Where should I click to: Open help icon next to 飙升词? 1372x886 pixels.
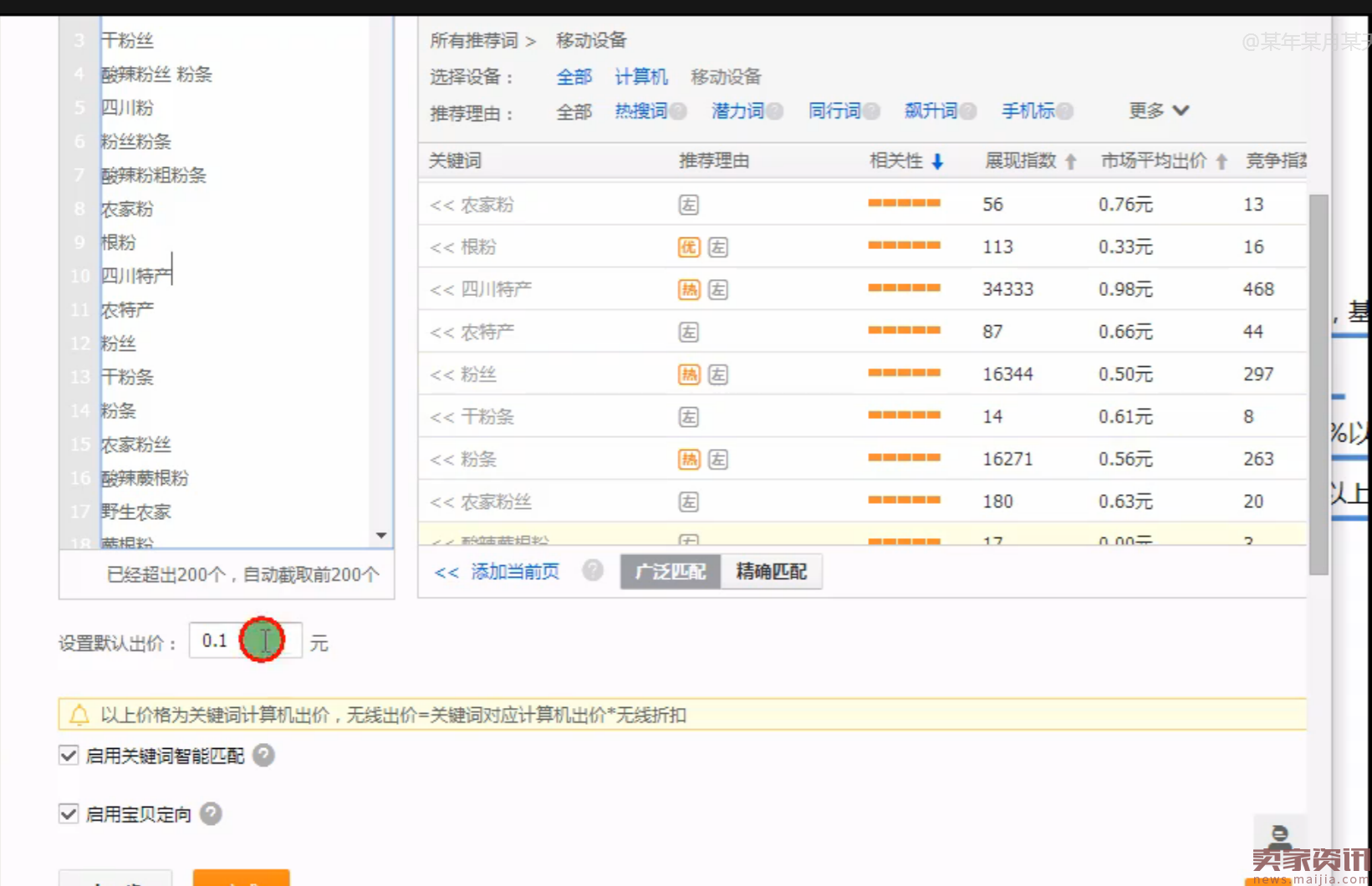[x=968, y=111]
